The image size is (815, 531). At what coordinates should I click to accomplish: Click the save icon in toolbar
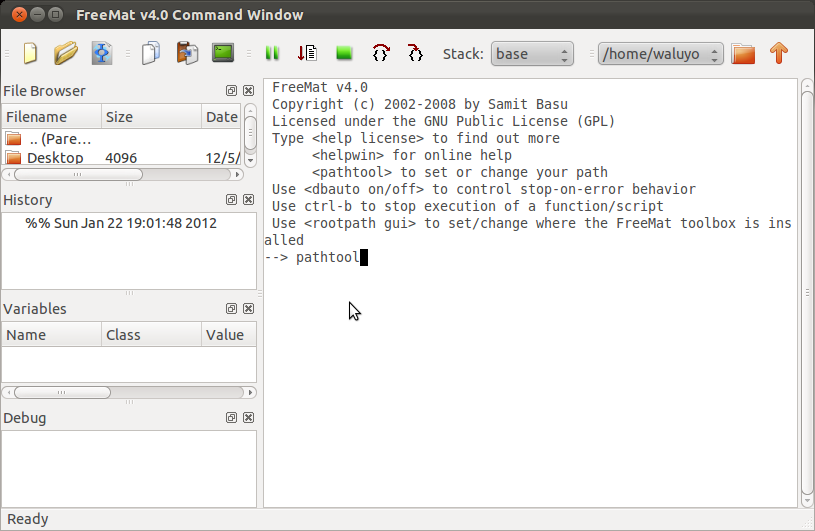pos(102,53)
